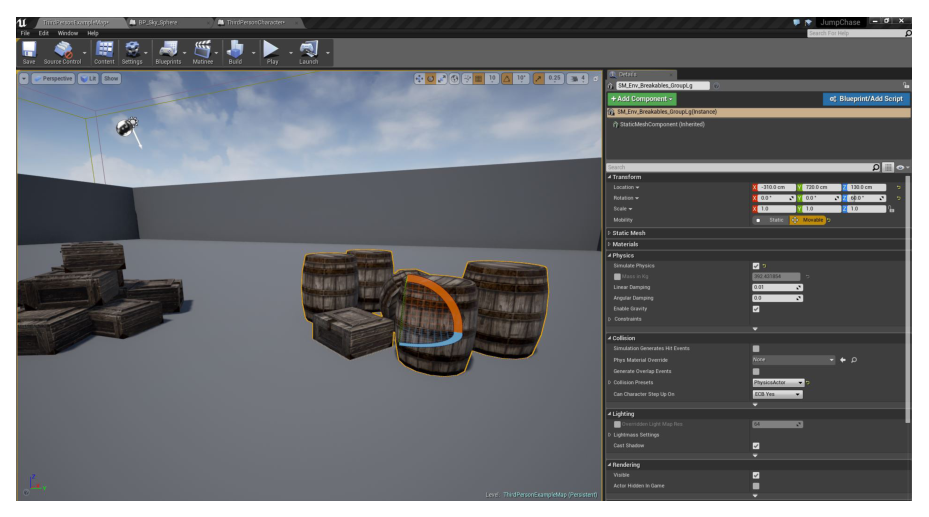
Task: Switch to BP_Sky_Sphere tab
Action: (x=168, y=23)
